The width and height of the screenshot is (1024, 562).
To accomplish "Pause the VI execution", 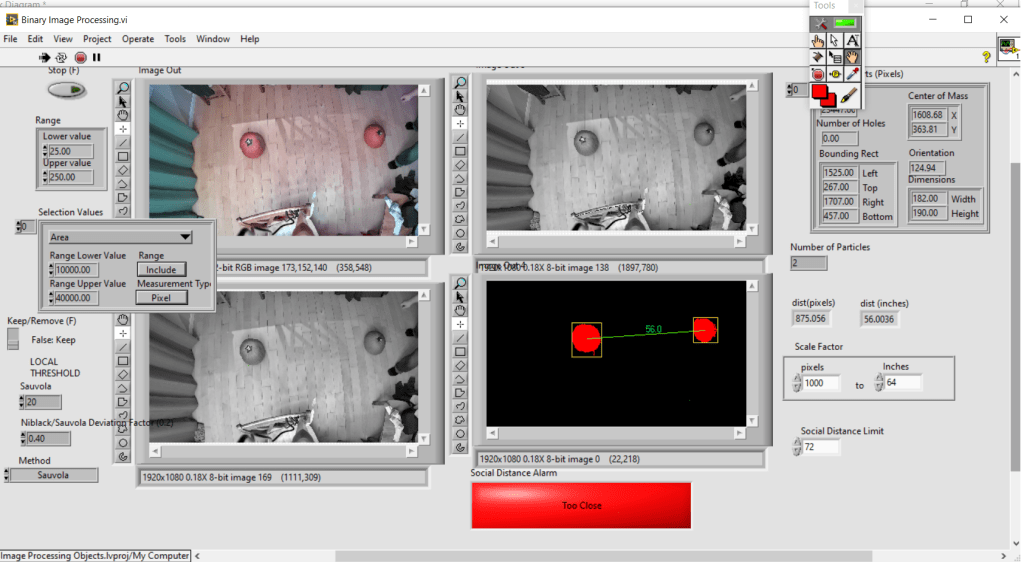I will pyautogui.click(x=97, y=57).
